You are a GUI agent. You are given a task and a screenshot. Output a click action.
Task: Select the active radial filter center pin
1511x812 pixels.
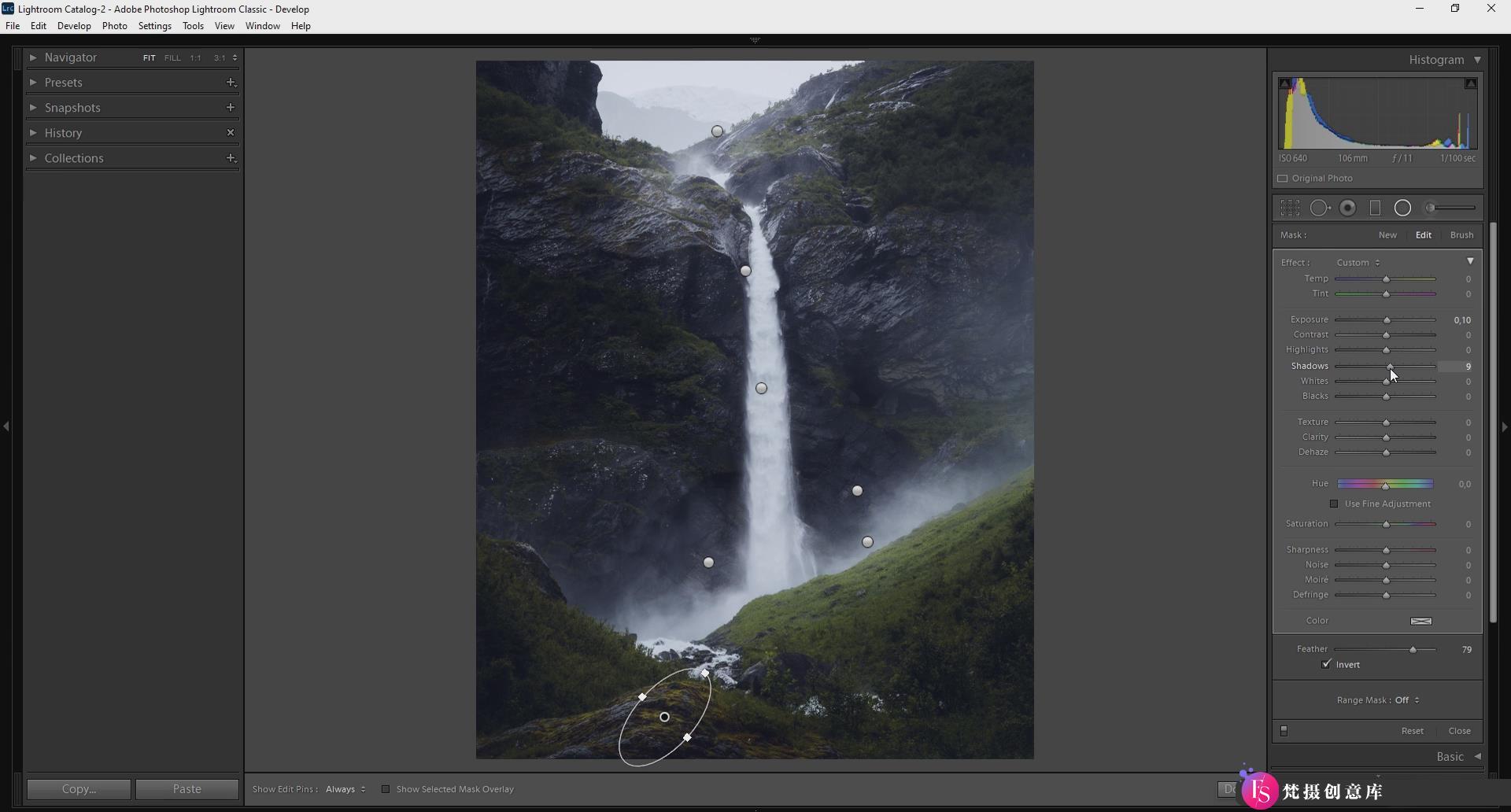(664, 717)
